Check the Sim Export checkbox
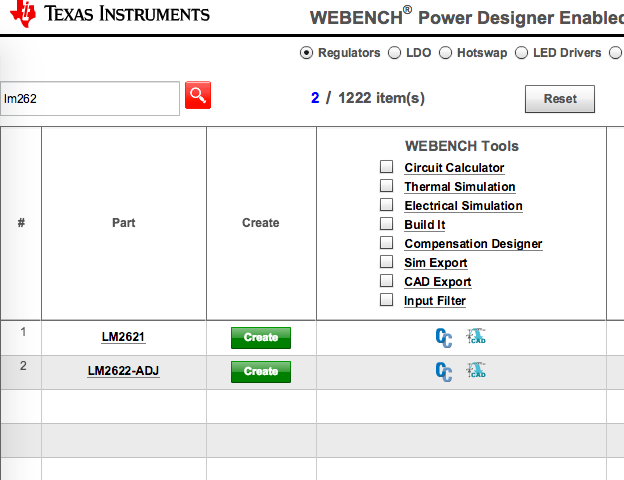The height and width of the screenshot is (480, 624). pos(386,261)
